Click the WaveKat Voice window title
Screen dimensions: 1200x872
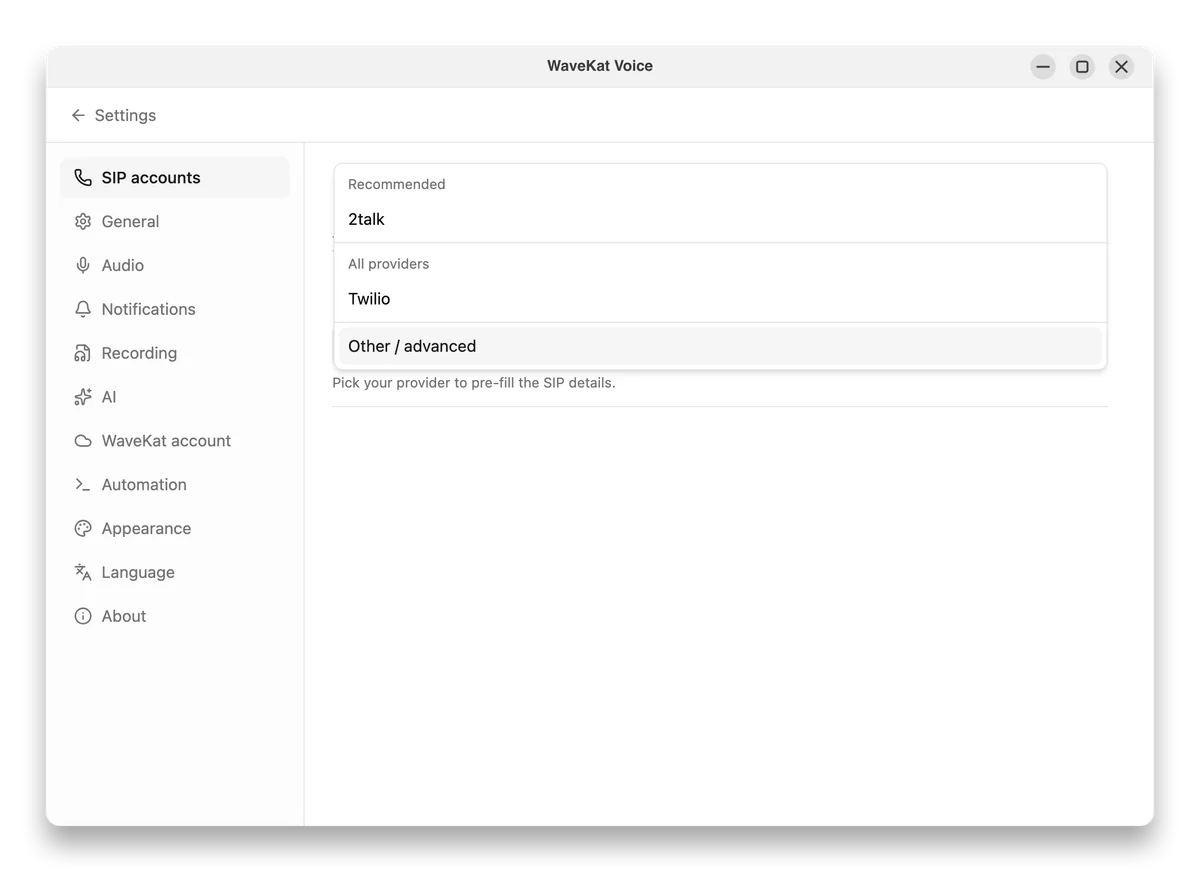[600, 66]
